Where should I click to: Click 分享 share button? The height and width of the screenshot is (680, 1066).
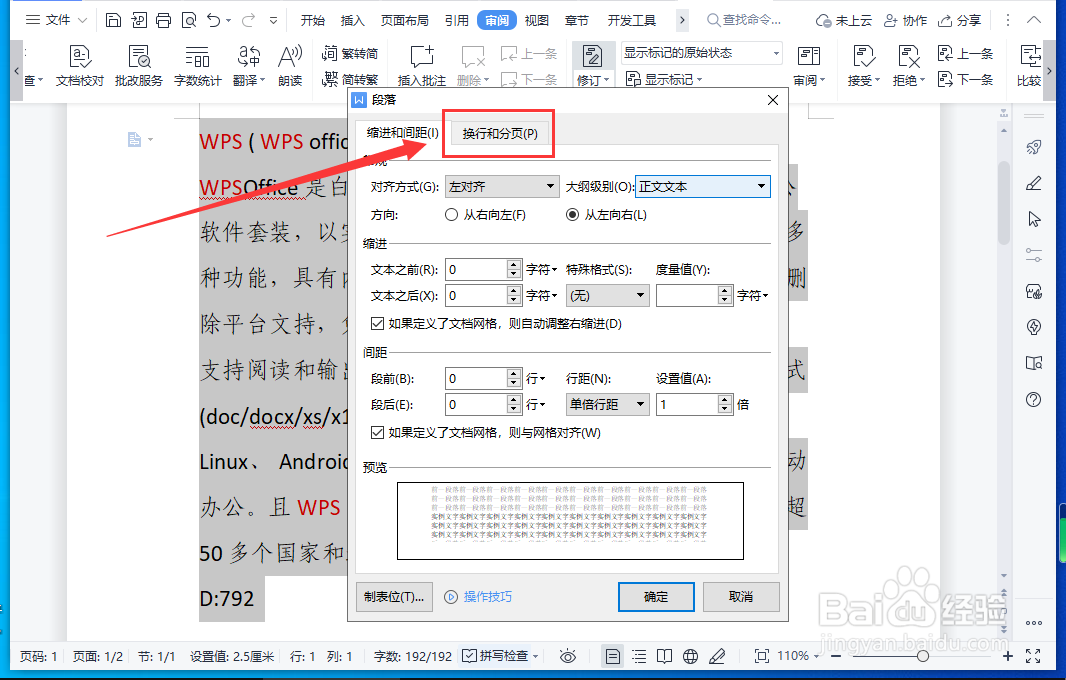[x=959, y=20]
